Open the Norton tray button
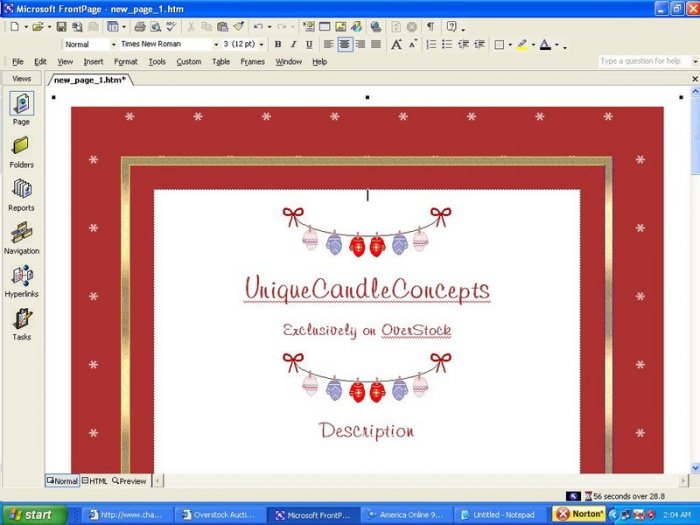The width and height of the screenshot is (700, 525). click(x=580, y=514)
